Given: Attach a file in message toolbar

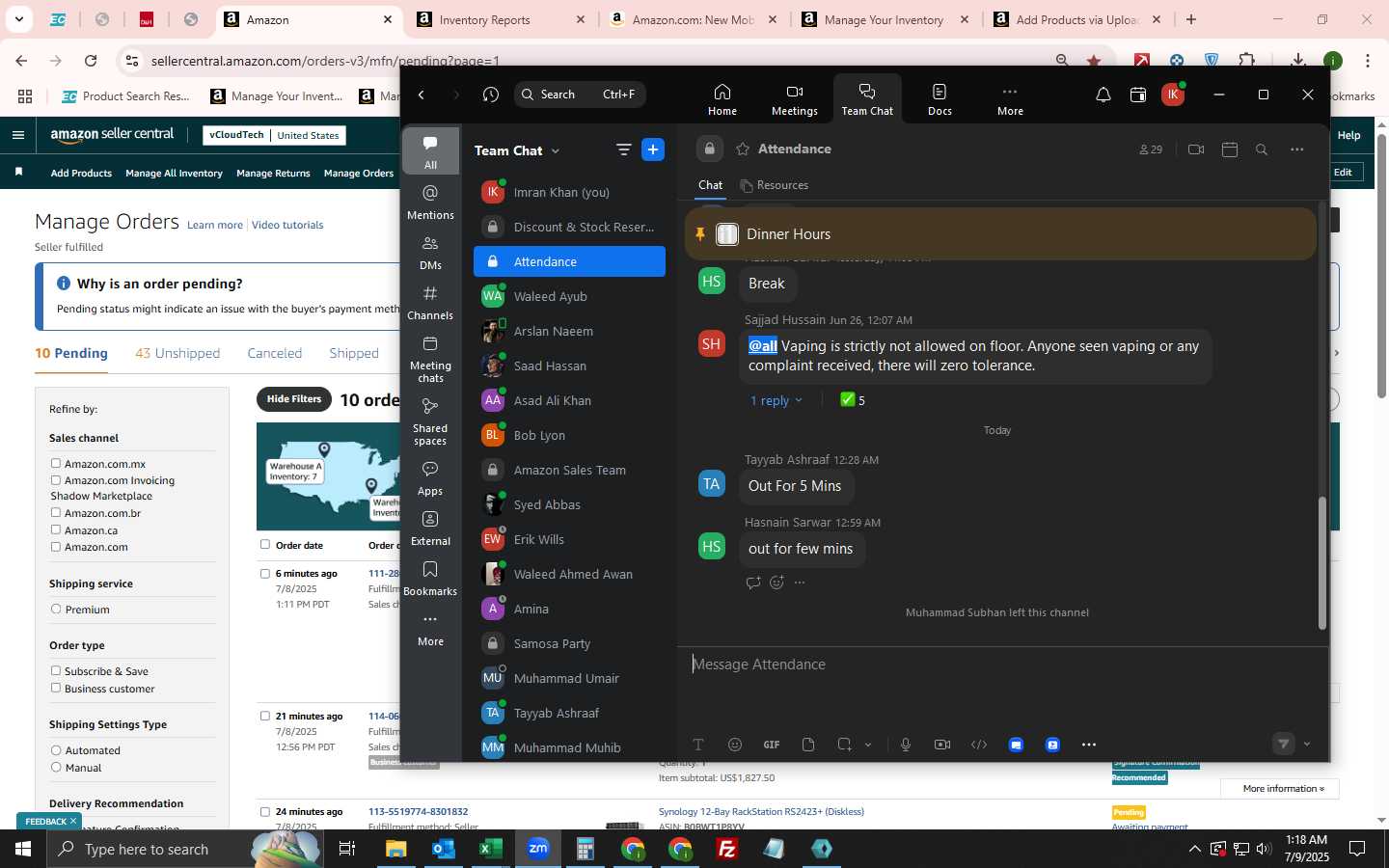Looking at the screenshot, I should click(808, 745).
